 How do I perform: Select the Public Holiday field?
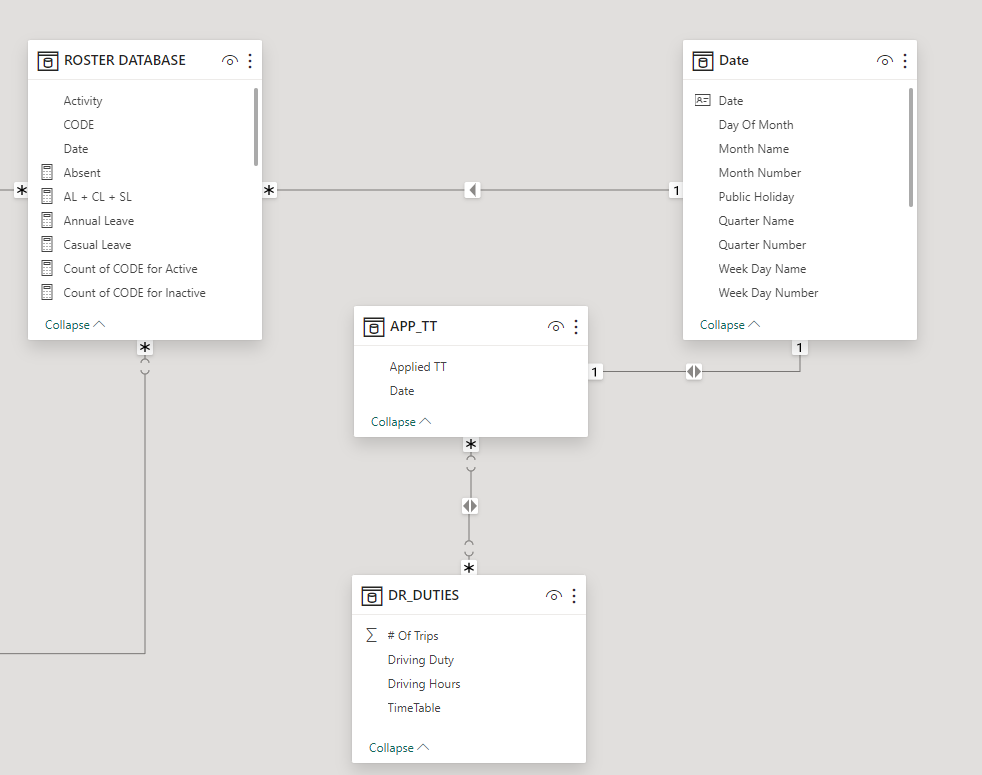(757, 197)
